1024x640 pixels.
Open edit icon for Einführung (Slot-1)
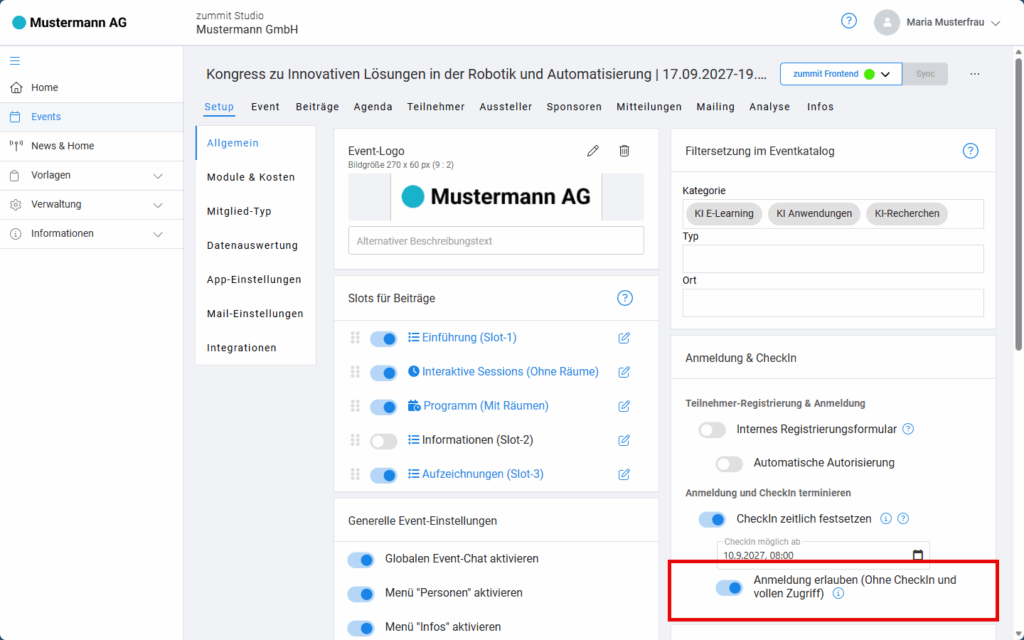point(624,338)
